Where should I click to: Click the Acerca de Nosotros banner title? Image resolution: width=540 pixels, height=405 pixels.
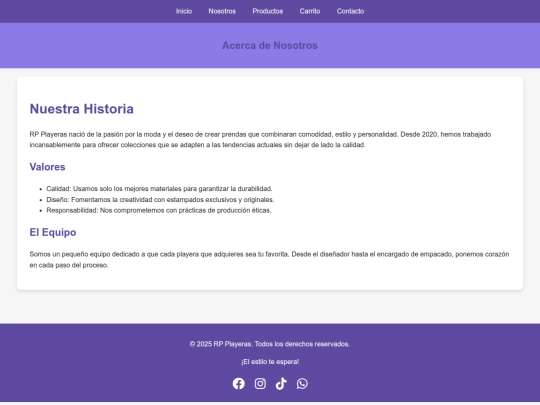tap(270, 45)
